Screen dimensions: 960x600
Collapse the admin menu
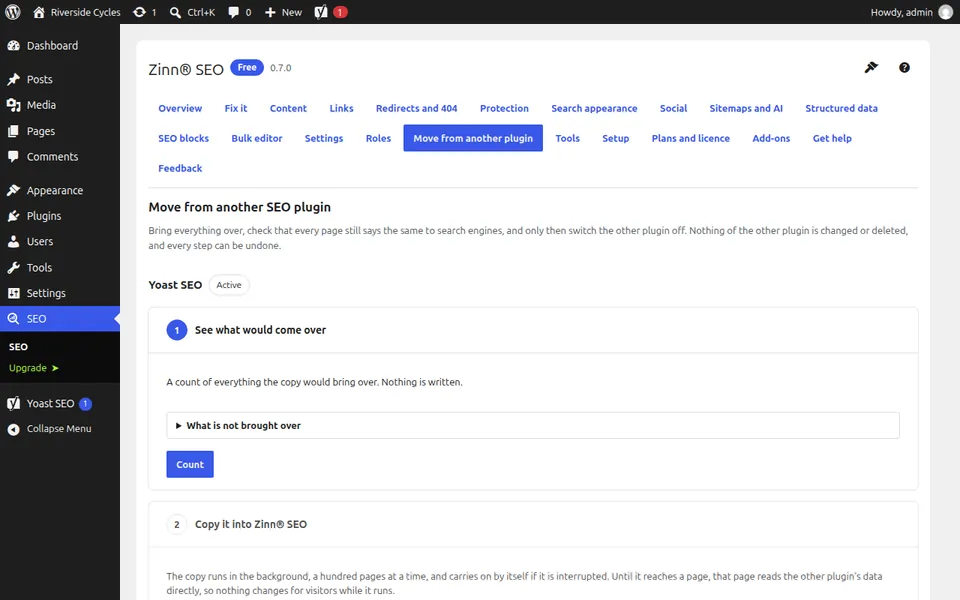coord(60,429)
